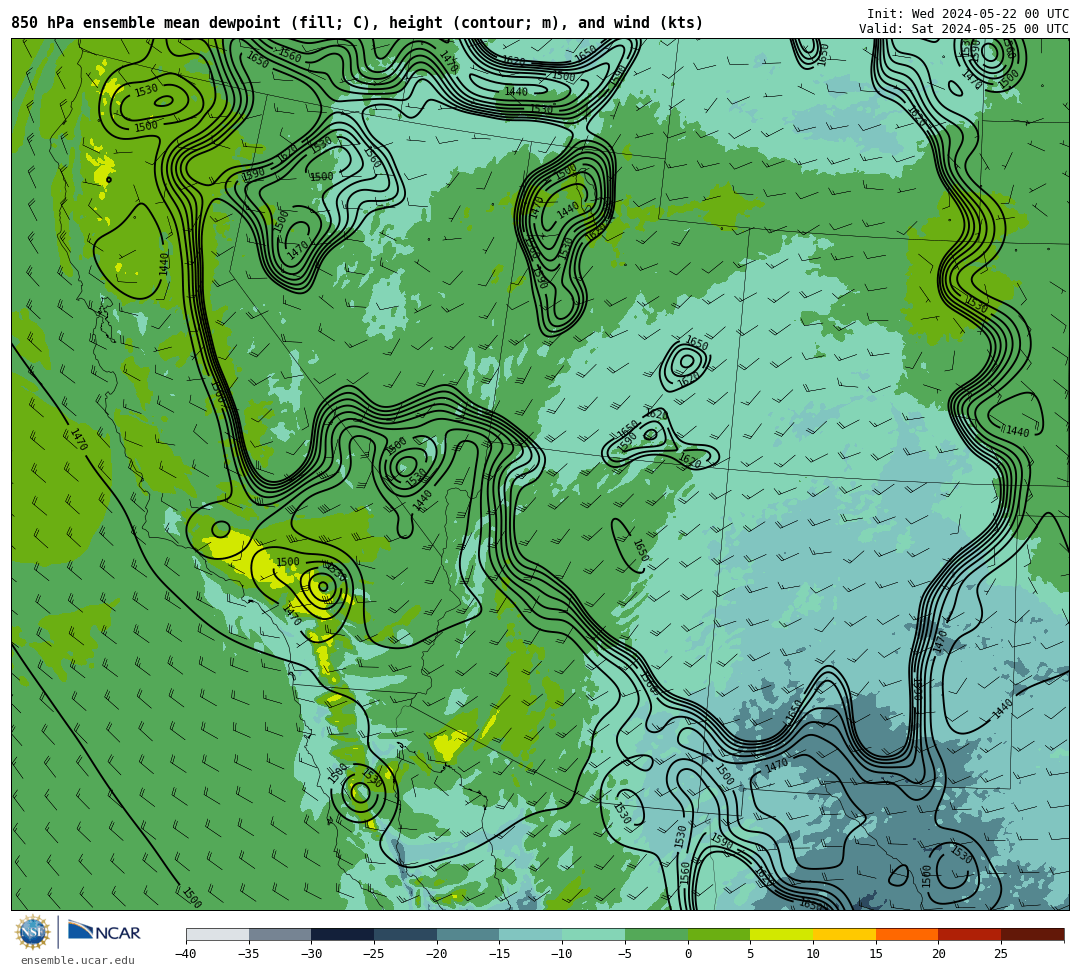Pick the dark teal -20 to -15 colorbar swatch
The image size is (1080, 973).
(x=468, y=934)
